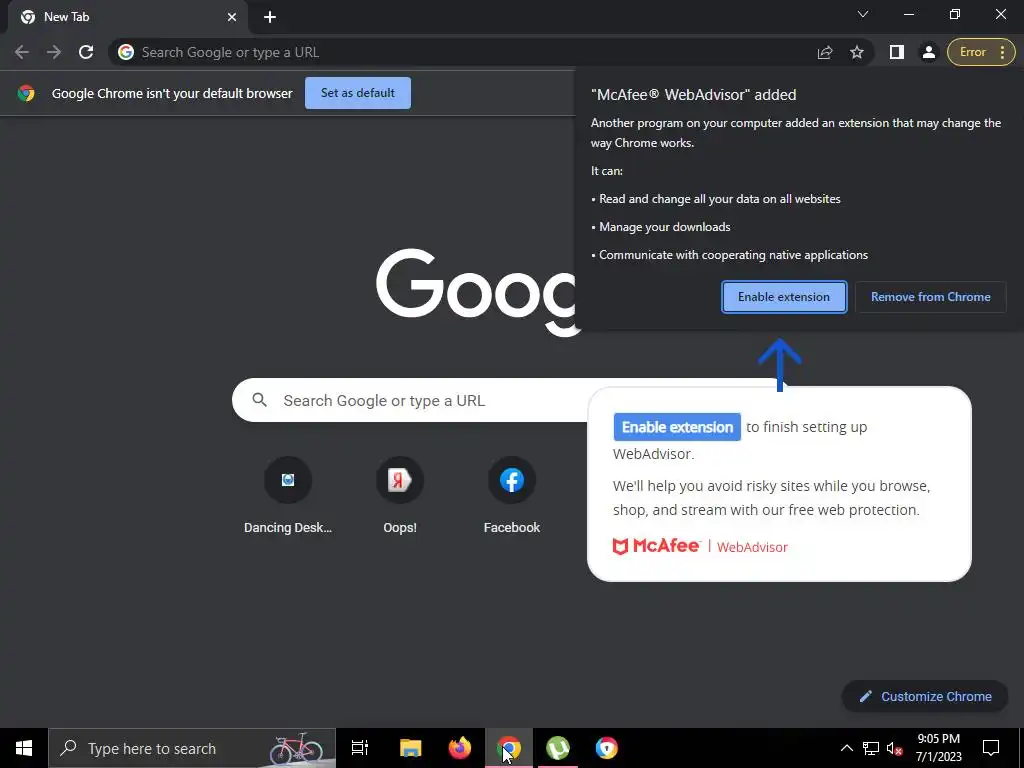The image size is (1024, 768).
Task: Click the Chrome taskbar icon
Action: pyautogui.click(x=509, y=748)
